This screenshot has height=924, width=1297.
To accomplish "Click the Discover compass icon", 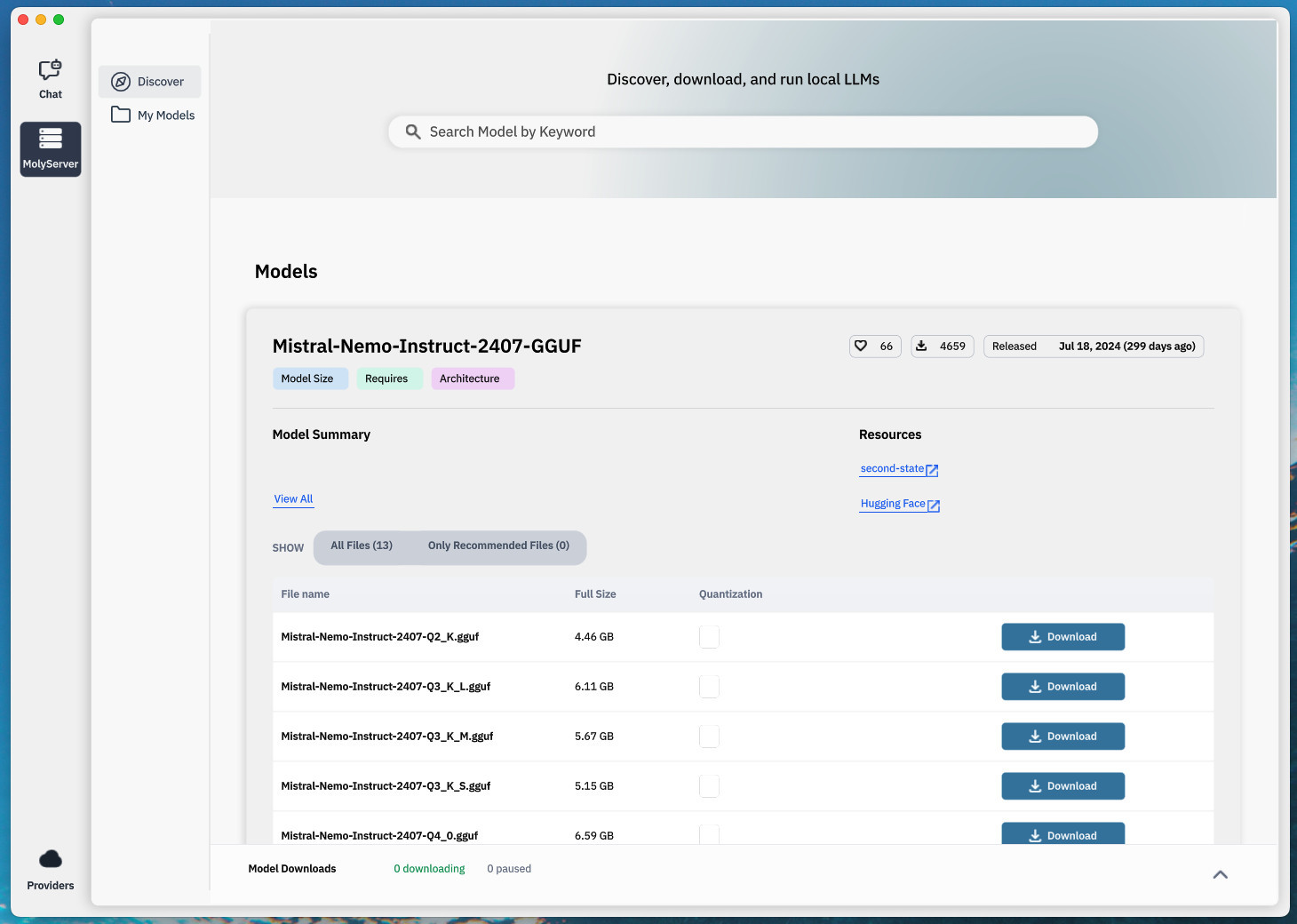I will coord(121,82).
